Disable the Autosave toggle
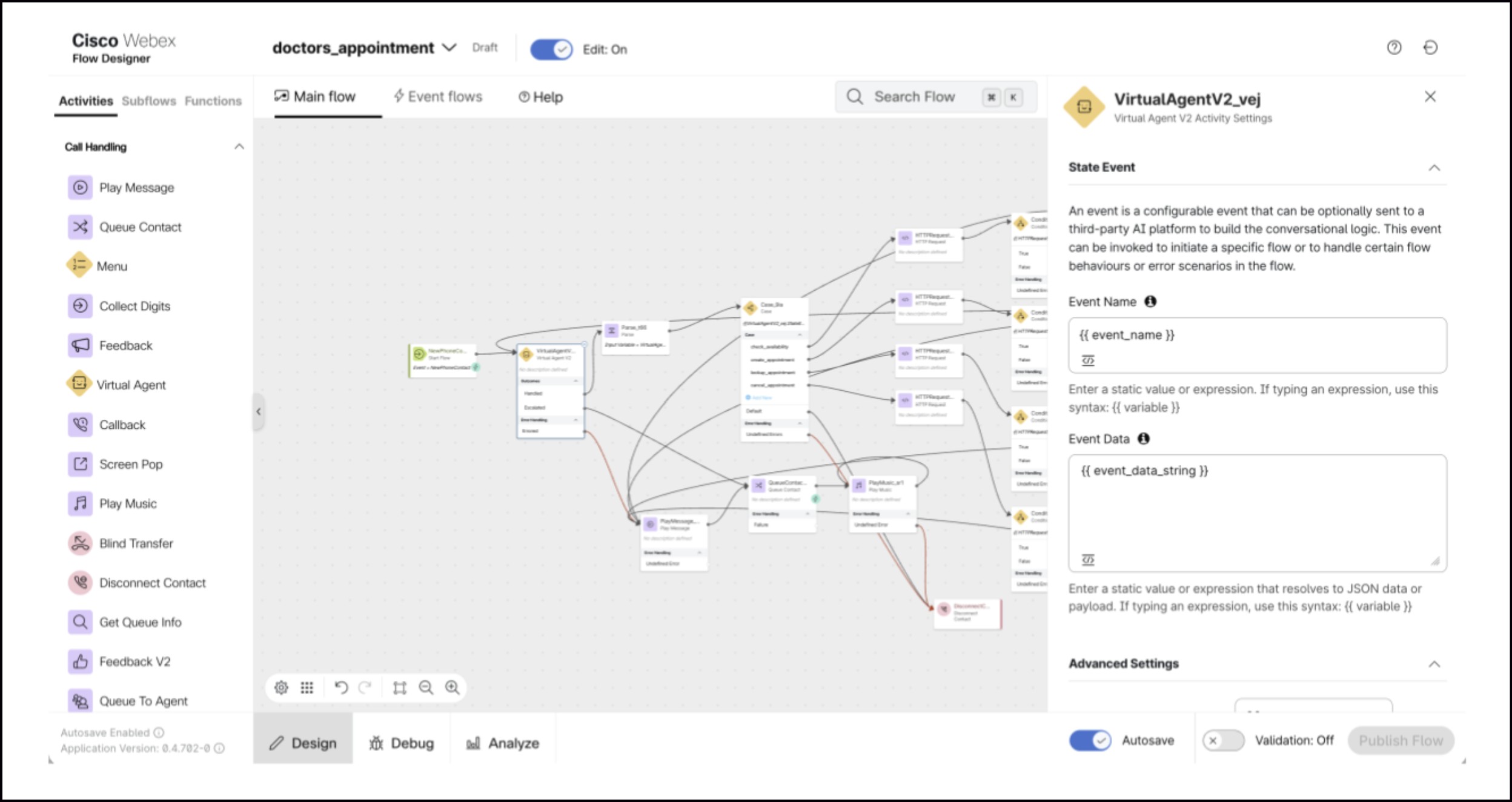This screenshot has width=1512, height=802. [1090, 740]
